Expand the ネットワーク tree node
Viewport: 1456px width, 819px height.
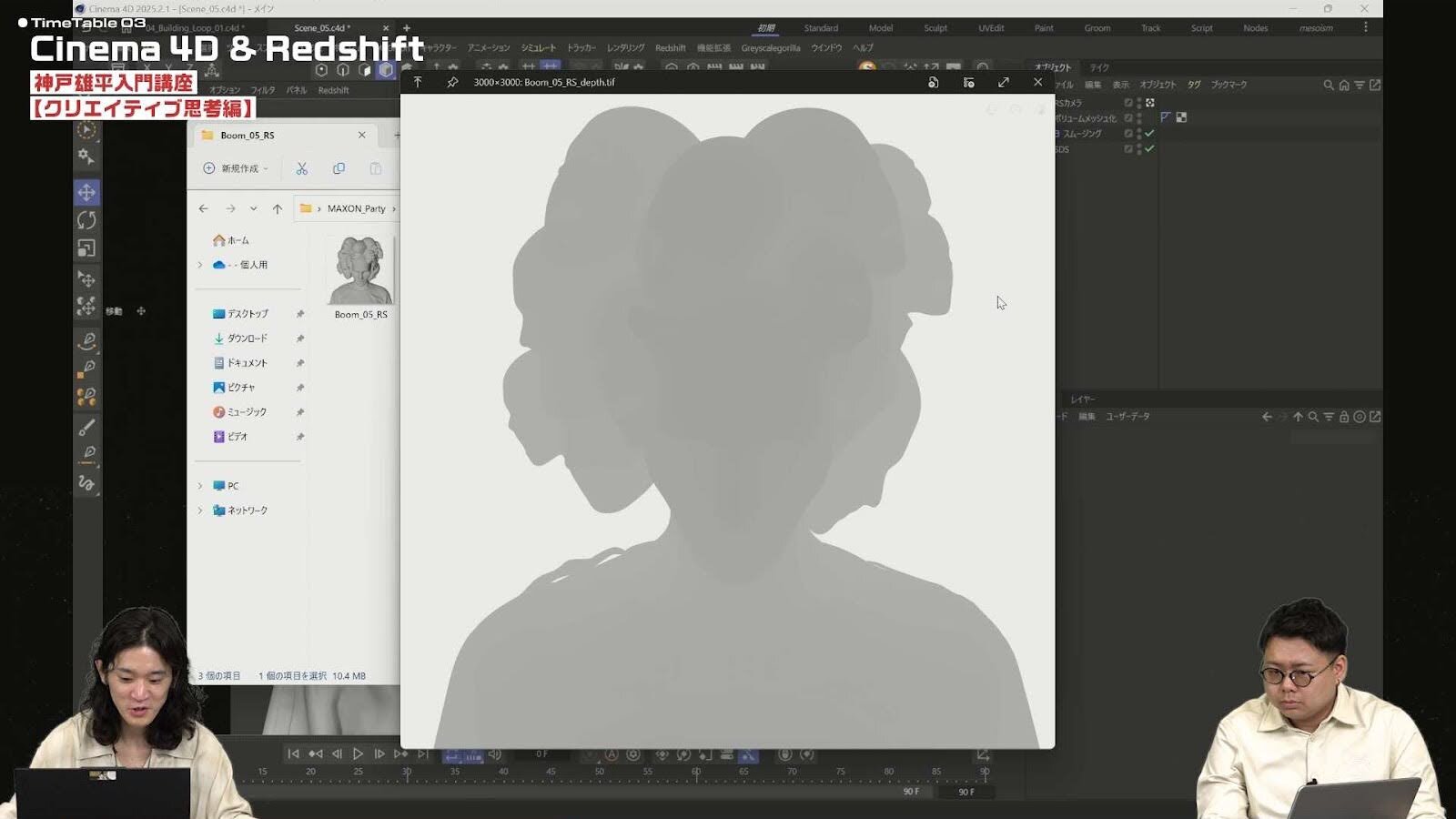[200, 511]
